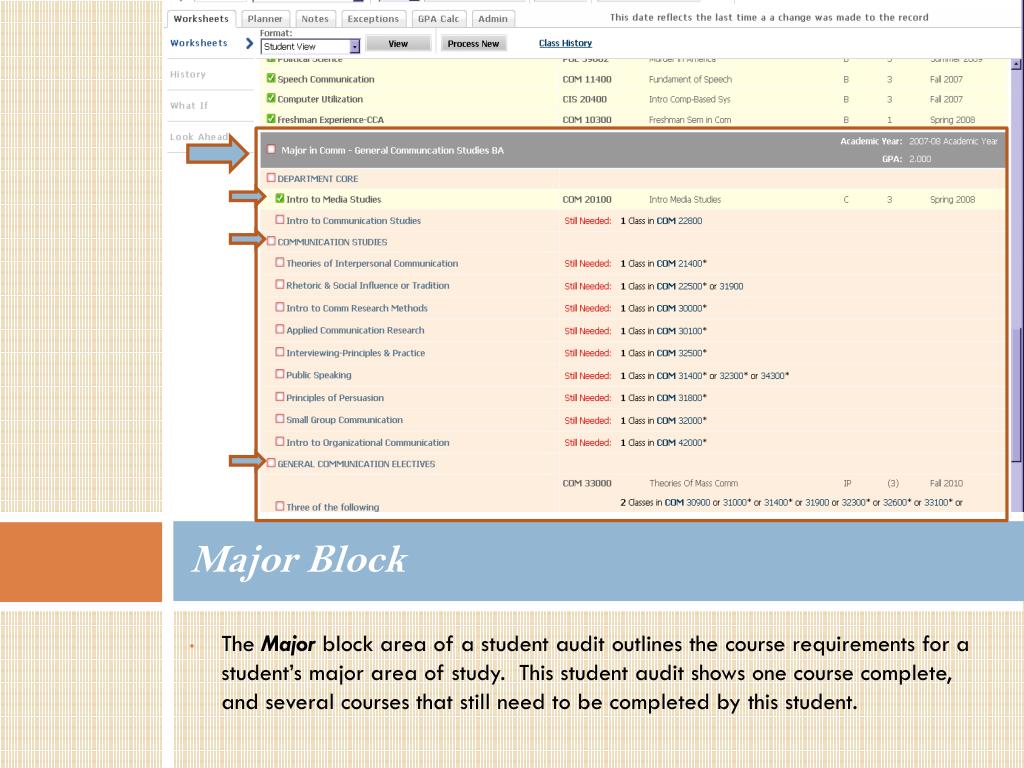Click the Intro to Media Studies checkbox
This screenshot has height=768, width=1024.
(x=280, y=199)
